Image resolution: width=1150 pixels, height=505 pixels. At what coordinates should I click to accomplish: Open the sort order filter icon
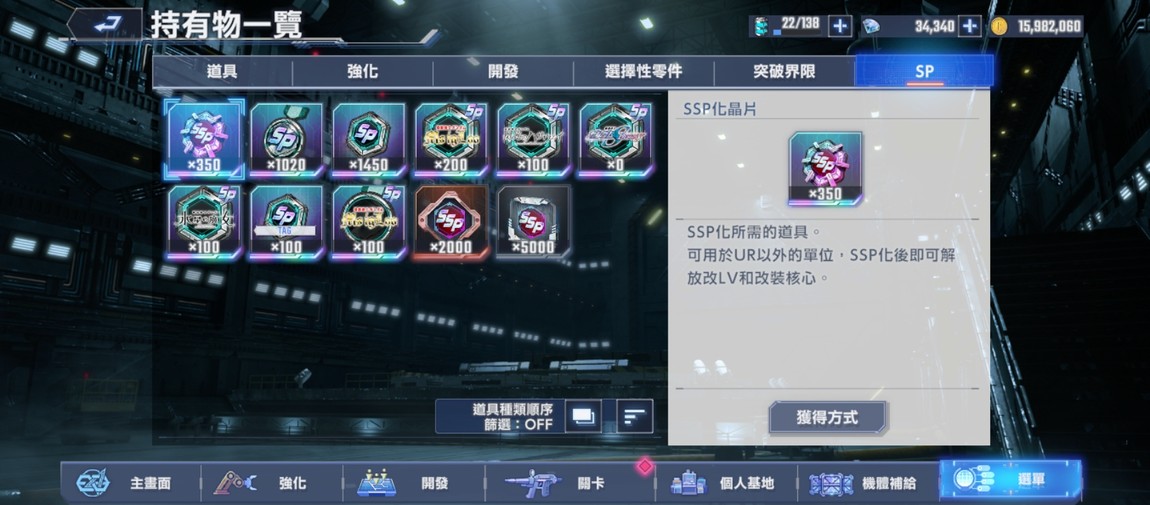point(634,416)
